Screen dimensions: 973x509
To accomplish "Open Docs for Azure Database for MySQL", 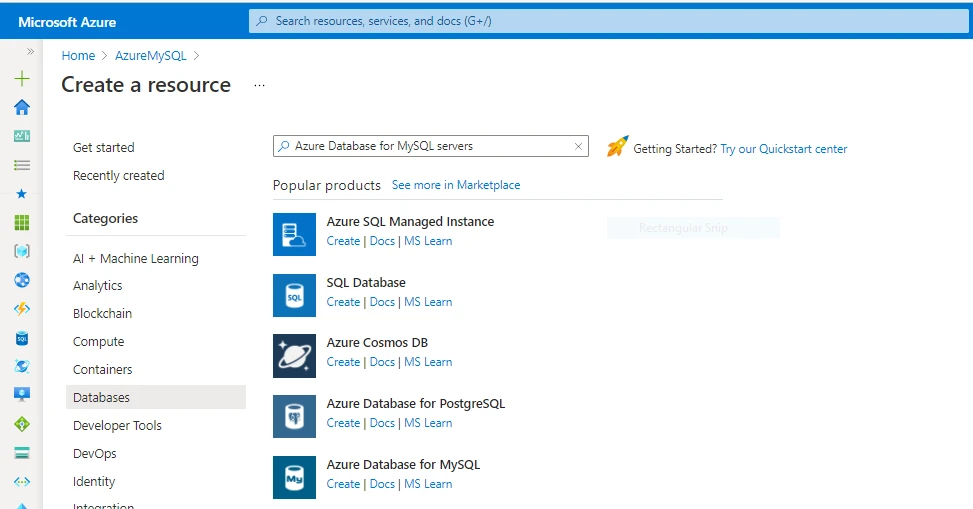I will tap(382, 484).
